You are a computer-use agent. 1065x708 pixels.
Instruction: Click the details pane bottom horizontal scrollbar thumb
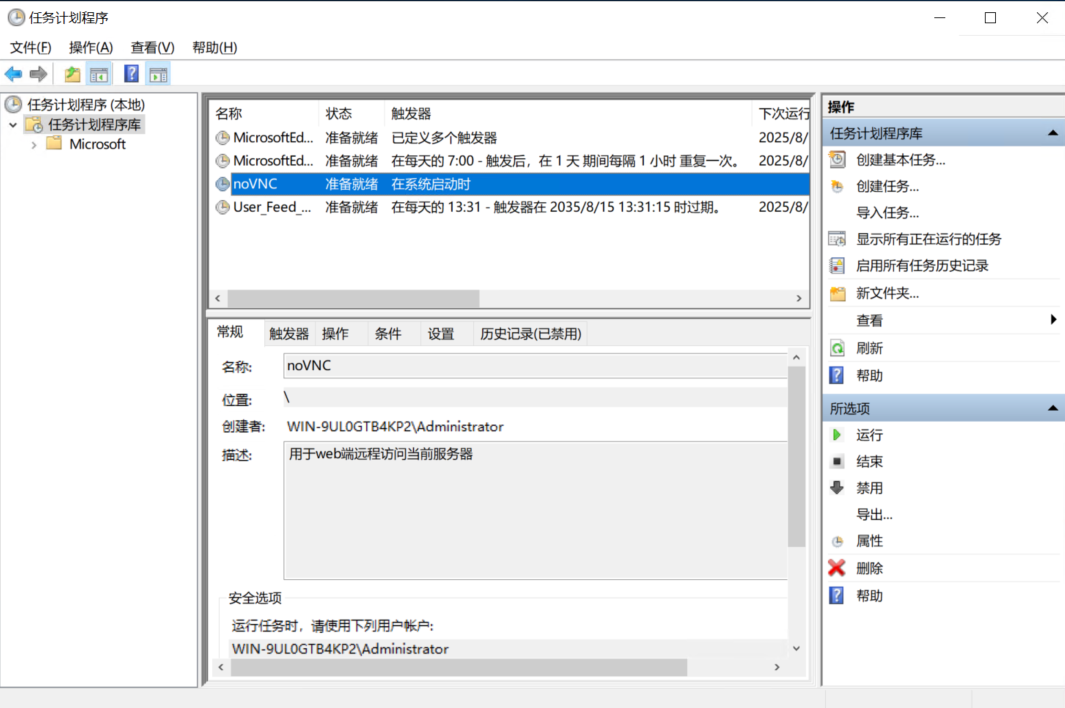pos(459,668)
